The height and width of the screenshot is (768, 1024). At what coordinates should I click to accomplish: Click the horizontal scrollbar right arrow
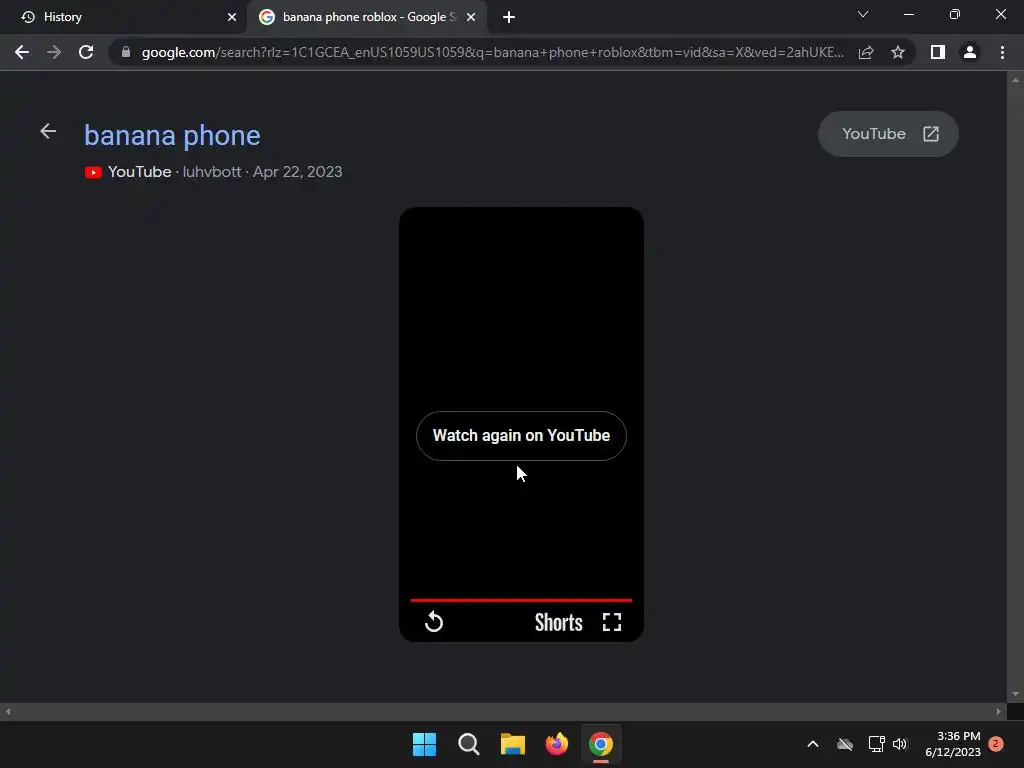[x=999, y=712]
